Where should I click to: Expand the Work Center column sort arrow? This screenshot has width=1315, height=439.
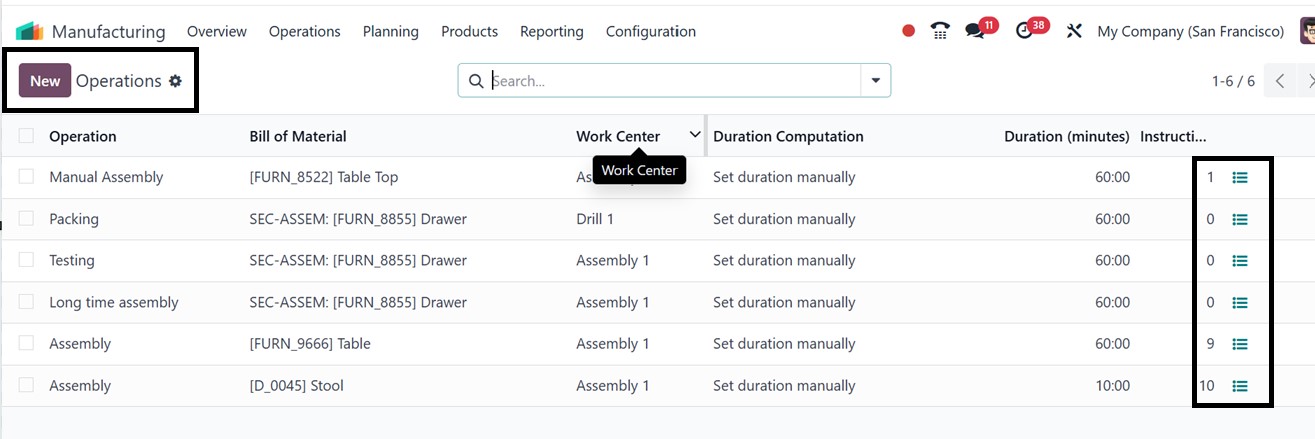[x=695, y=135]
